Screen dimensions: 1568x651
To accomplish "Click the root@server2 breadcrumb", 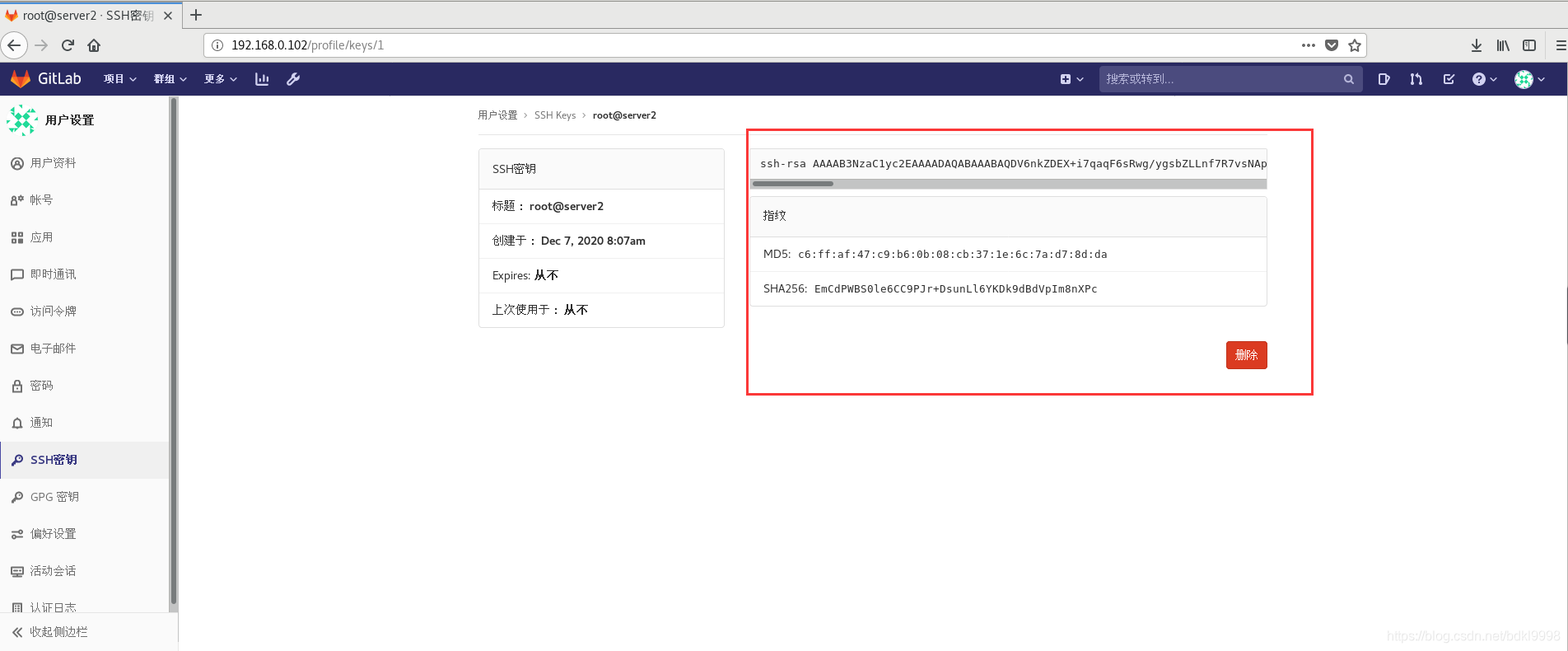I will pyautogui.click(x=624, y=115).
